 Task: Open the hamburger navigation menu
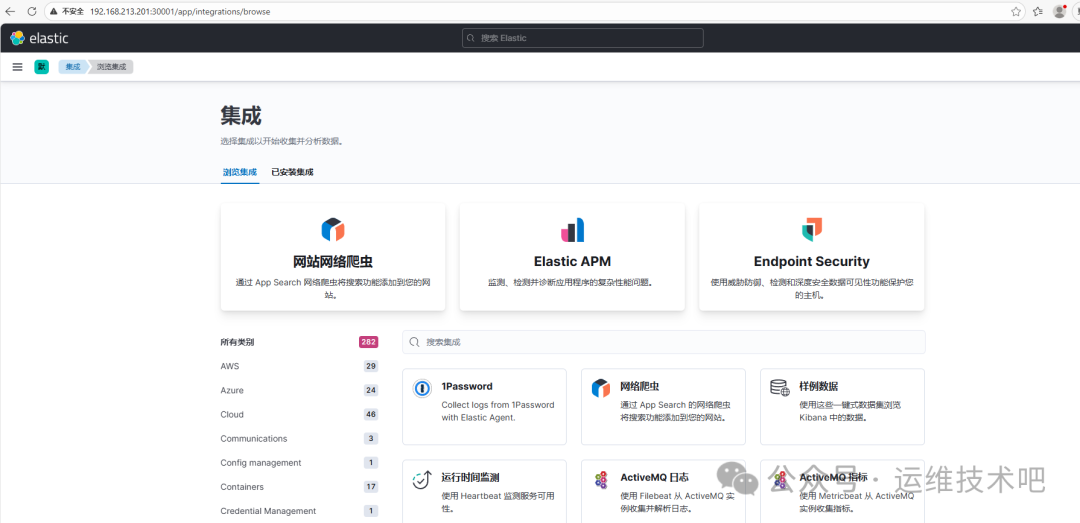18,67
